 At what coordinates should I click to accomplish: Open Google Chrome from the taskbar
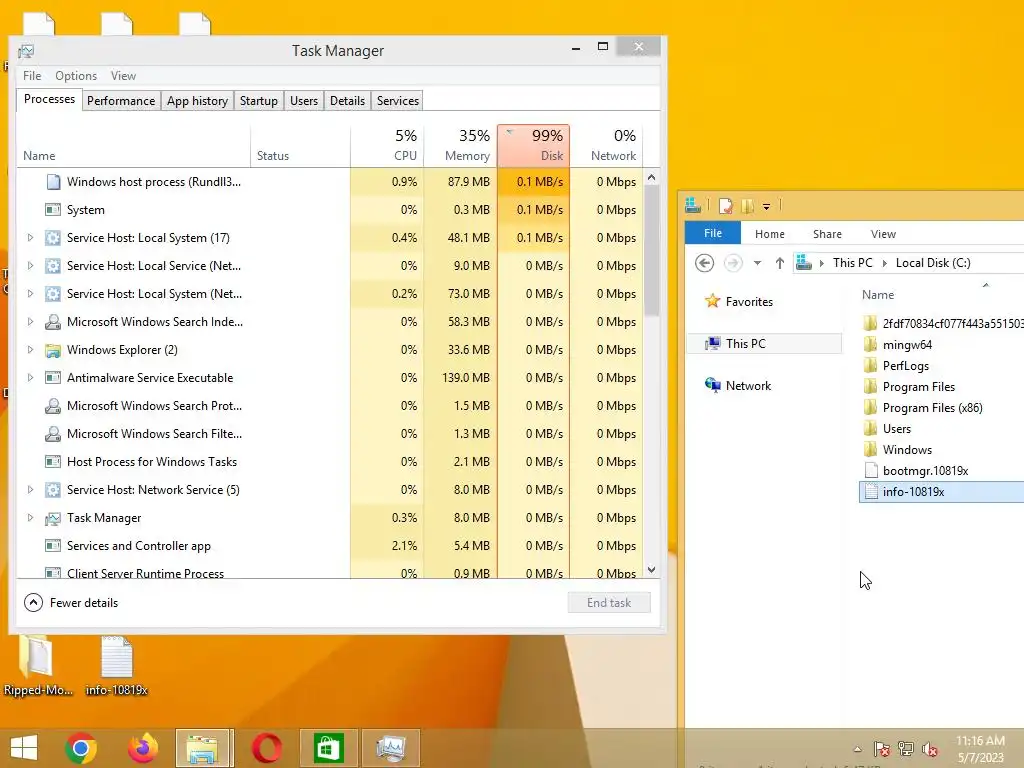81,748
